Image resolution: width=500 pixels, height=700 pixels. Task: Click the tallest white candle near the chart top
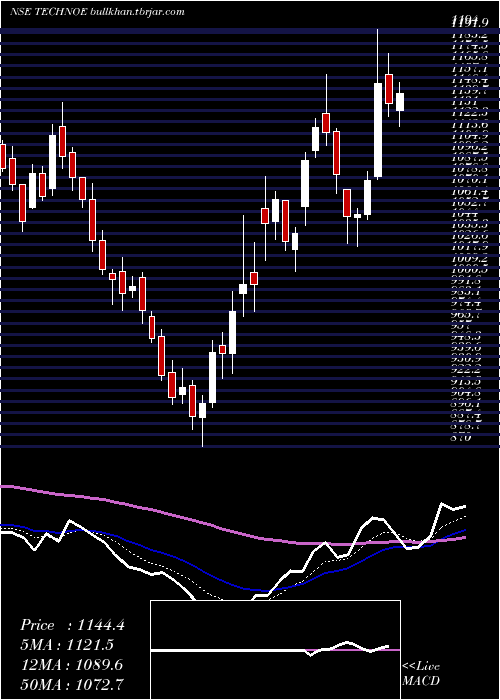click(x=378, y=130)
